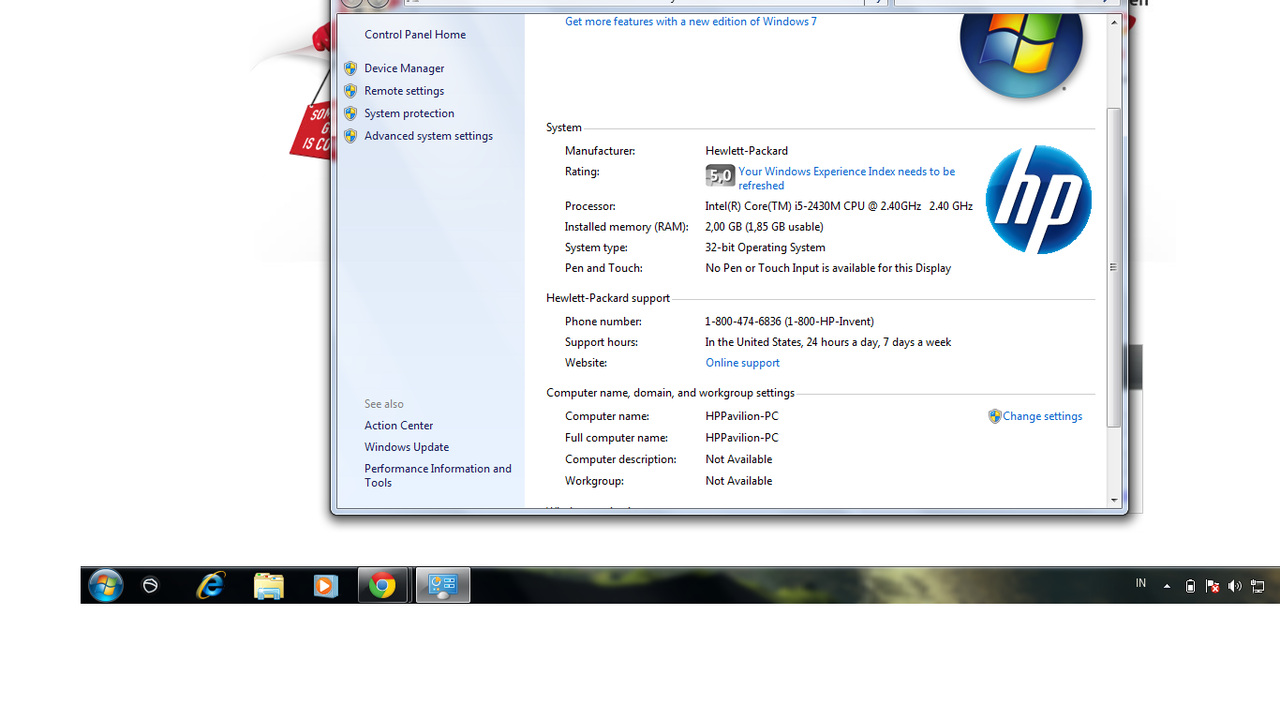1280x720 pixels.
Task: Open Device Manager from the sidebar
Action: pyautogui.click(x=404, y=68)
